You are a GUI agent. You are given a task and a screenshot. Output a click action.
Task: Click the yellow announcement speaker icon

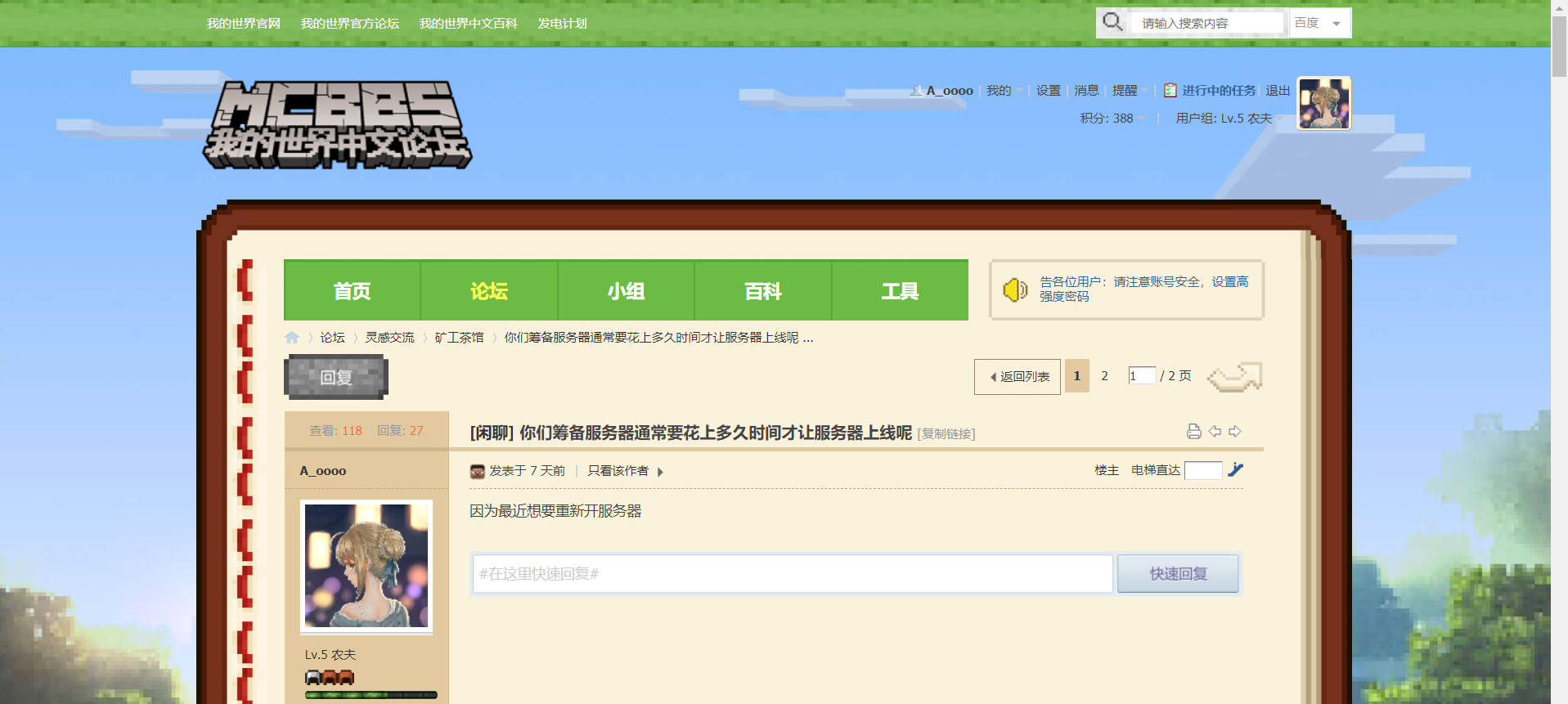tap(1015, 289)
